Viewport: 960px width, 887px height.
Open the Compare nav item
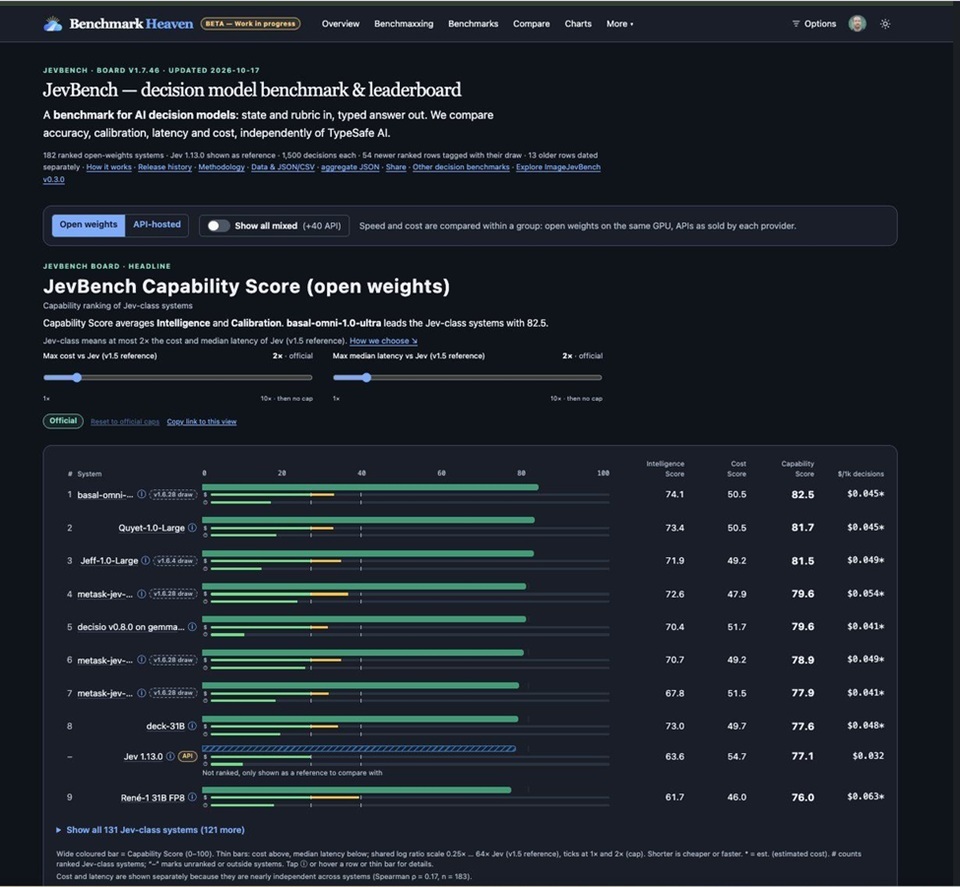point(531,24)
